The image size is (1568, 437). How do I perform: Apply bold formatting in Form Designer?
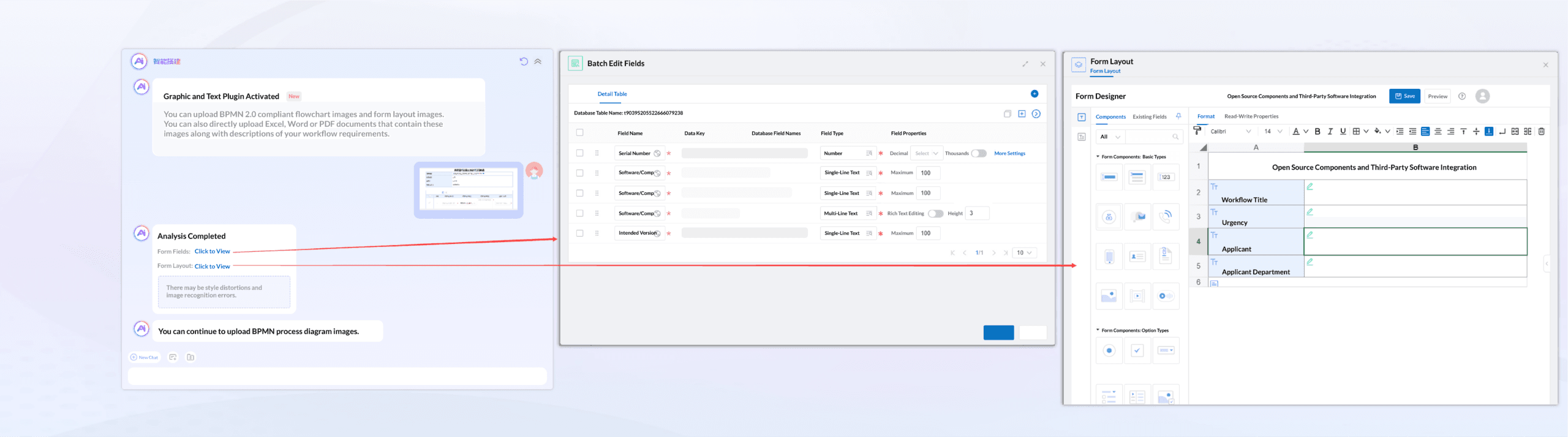pyautogui.click(x=1317, y=131)
